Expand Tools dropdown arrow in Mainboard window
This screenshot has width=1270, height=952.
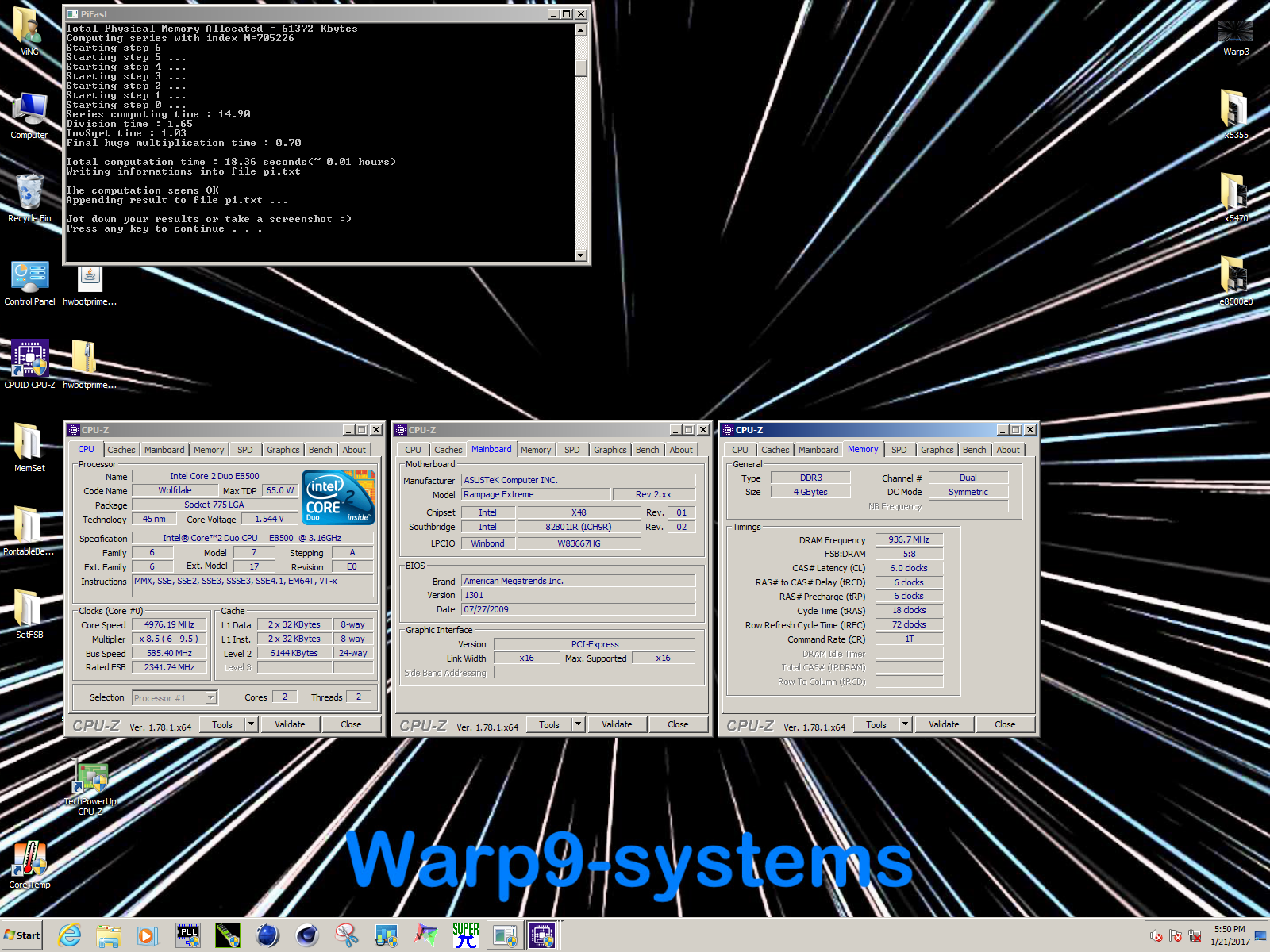point(578,724)
